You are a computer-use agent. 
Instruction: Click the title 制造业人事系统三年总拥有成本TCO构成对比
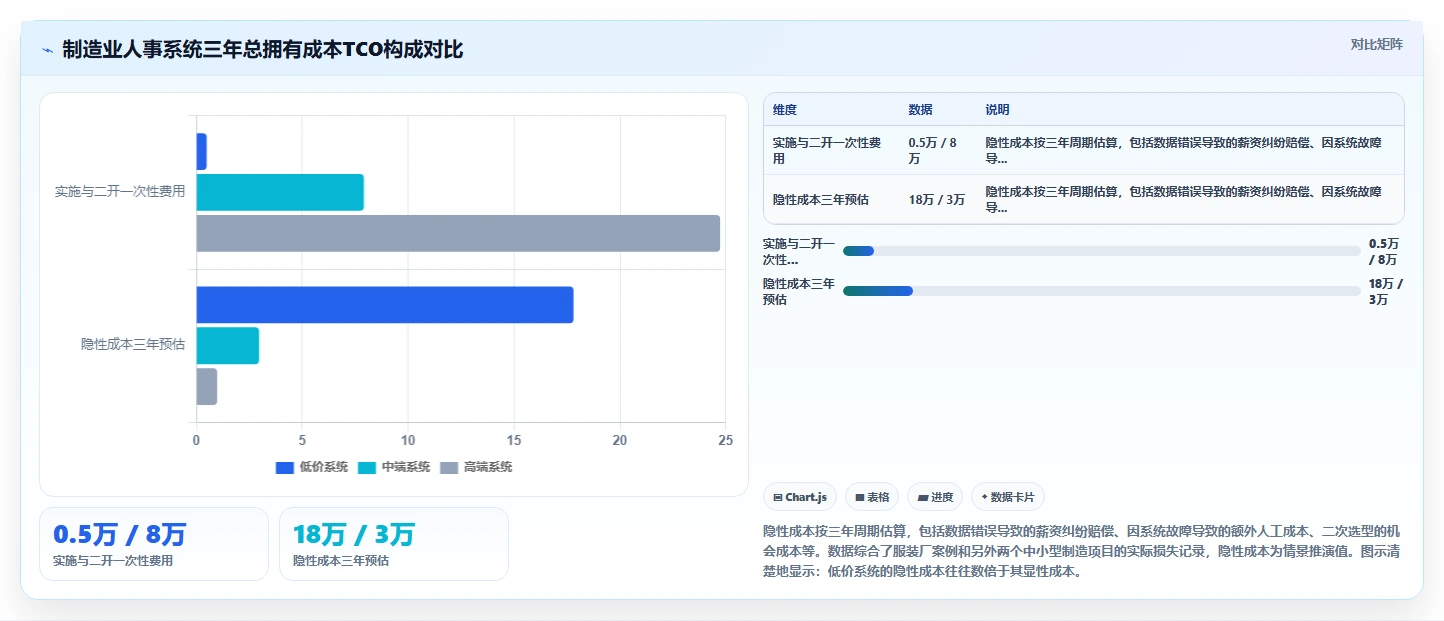pos(263,50)
